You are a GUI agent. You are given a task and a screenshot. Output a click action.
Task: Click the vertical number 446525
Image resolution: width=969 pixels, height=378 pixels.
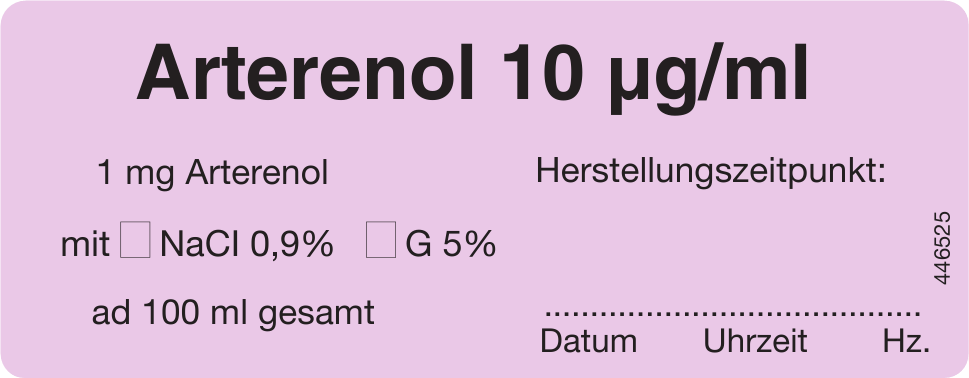942,248
